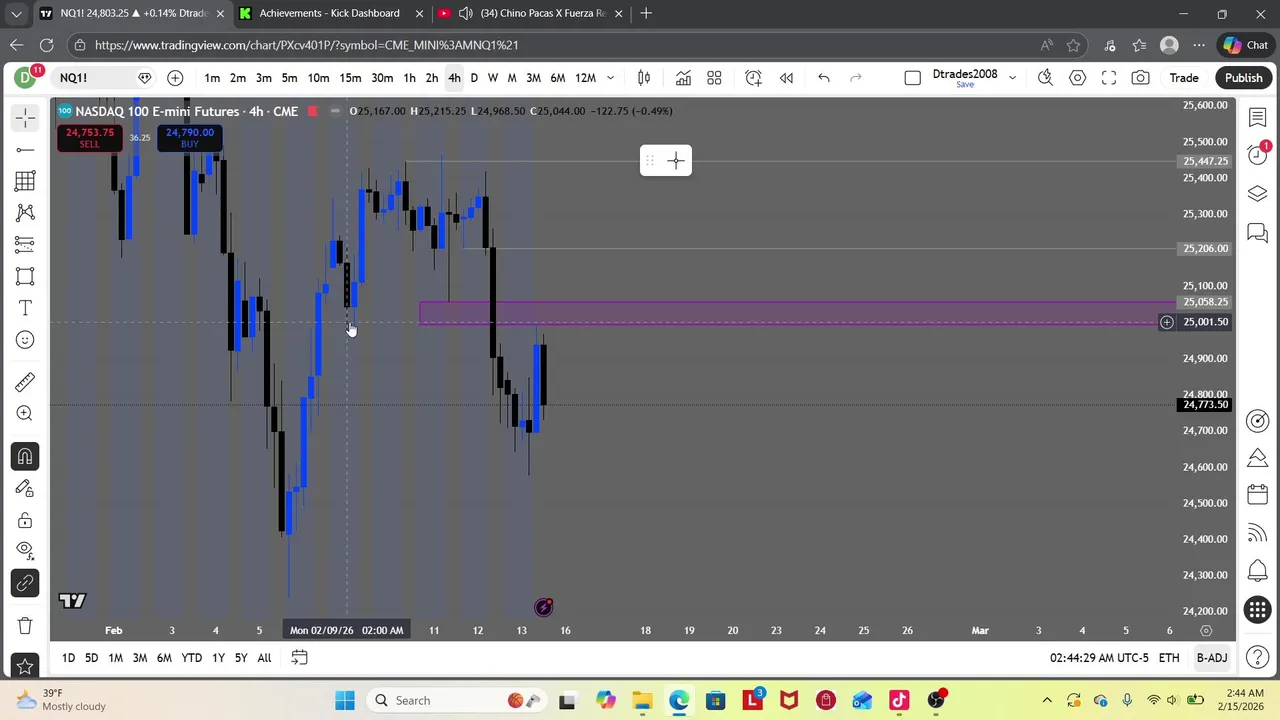The width and height of the screenshot is (1280, 720).
Task: Create an alert with the alarm-clock icon
Action: click(x=753, y=78)
